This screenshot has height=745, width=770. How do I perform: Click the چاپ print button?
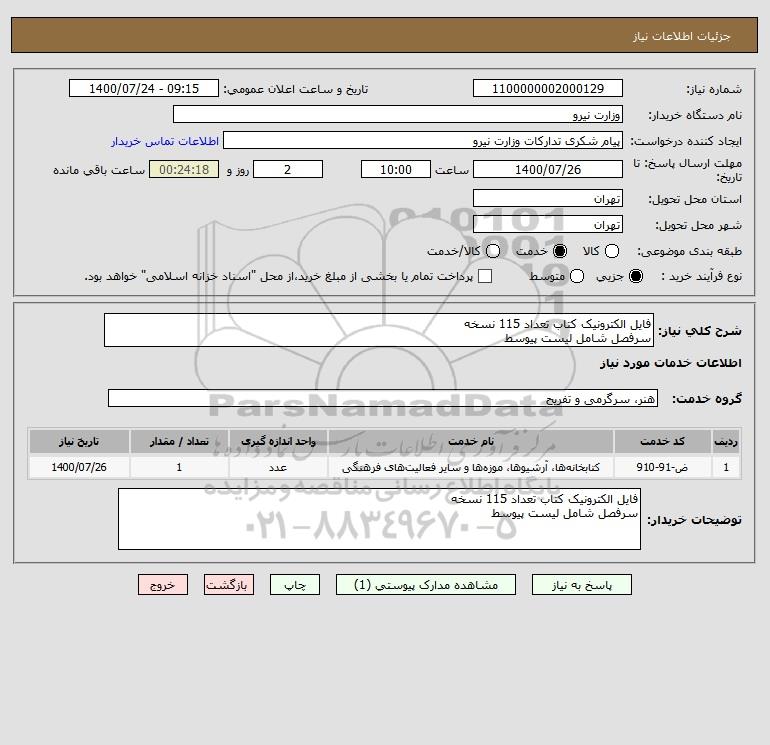pos(295,585)
